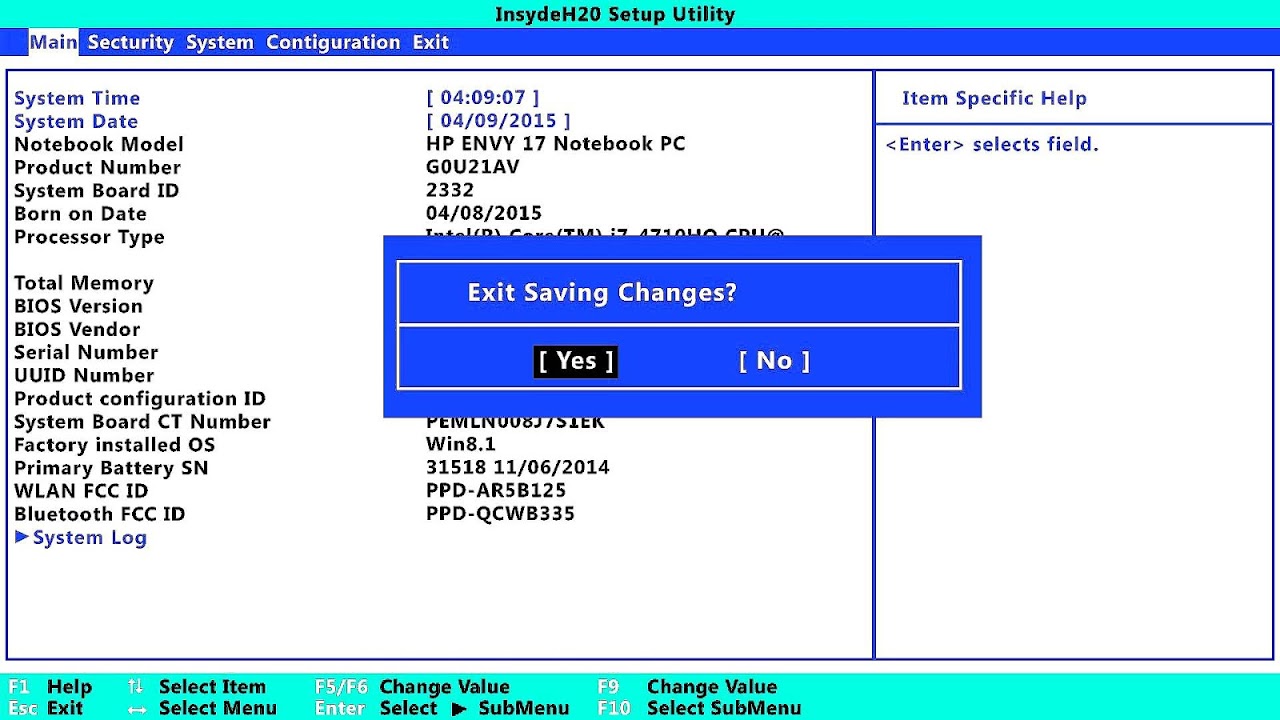
Task: Click Bluetooth FCC ID value PPD-QCWB335
Action: [500, 513]
